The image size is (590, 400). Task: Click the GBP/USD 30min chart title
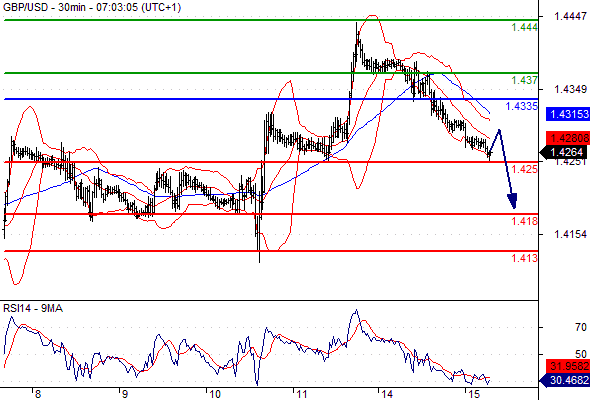pyautogui.click(x=92, y=7)
